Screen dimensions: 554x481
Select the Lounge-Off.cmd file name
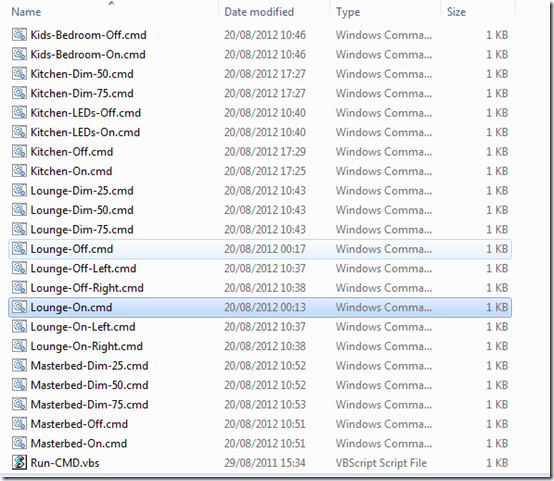pos(72,249)
